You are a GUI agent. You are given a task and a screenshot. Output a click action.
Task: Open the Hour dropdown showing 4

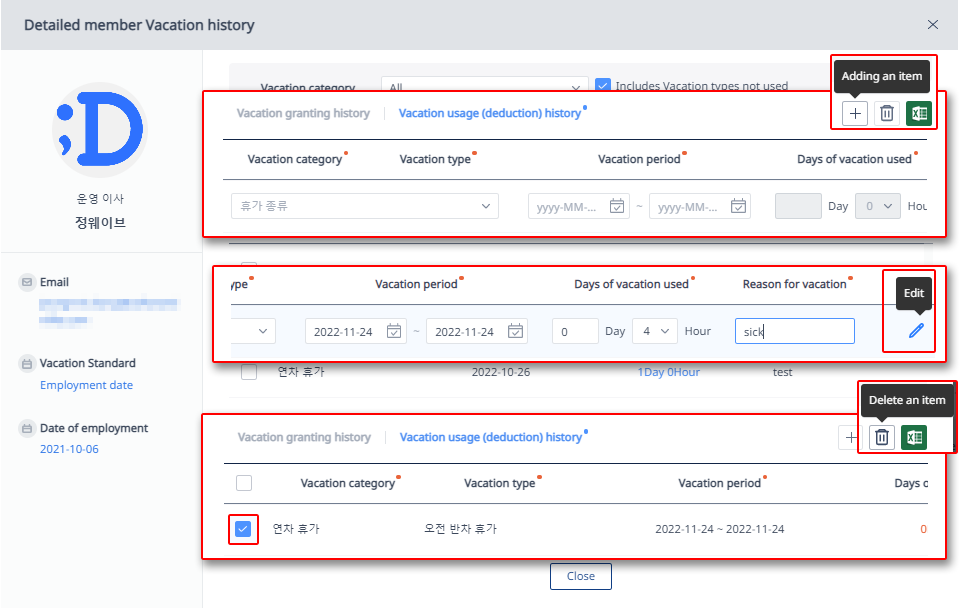[655, 330]
